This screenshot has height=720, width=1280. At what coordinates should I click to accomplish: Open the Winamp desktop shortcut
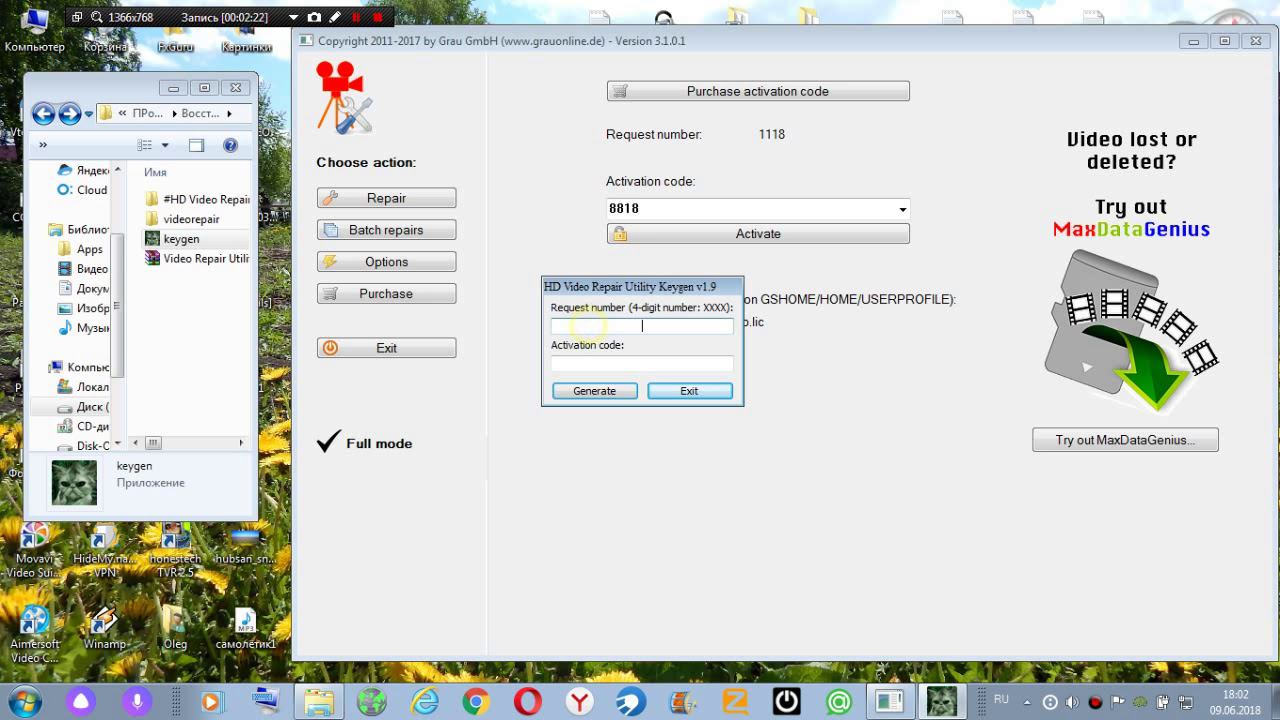pyautogui.click(x=104, y=628)
